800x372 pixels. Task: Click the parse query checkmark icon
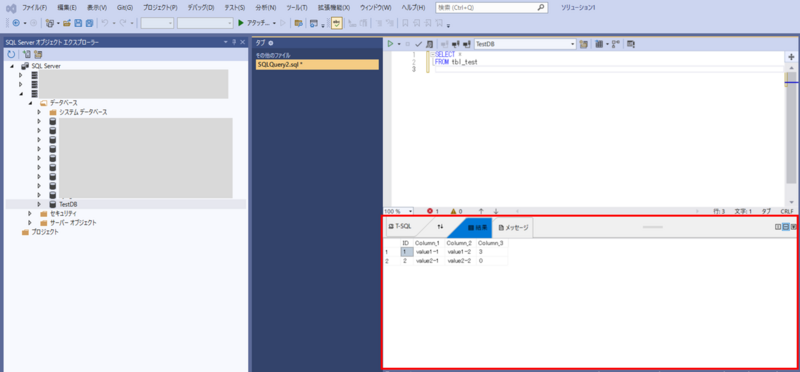[418, 44]
